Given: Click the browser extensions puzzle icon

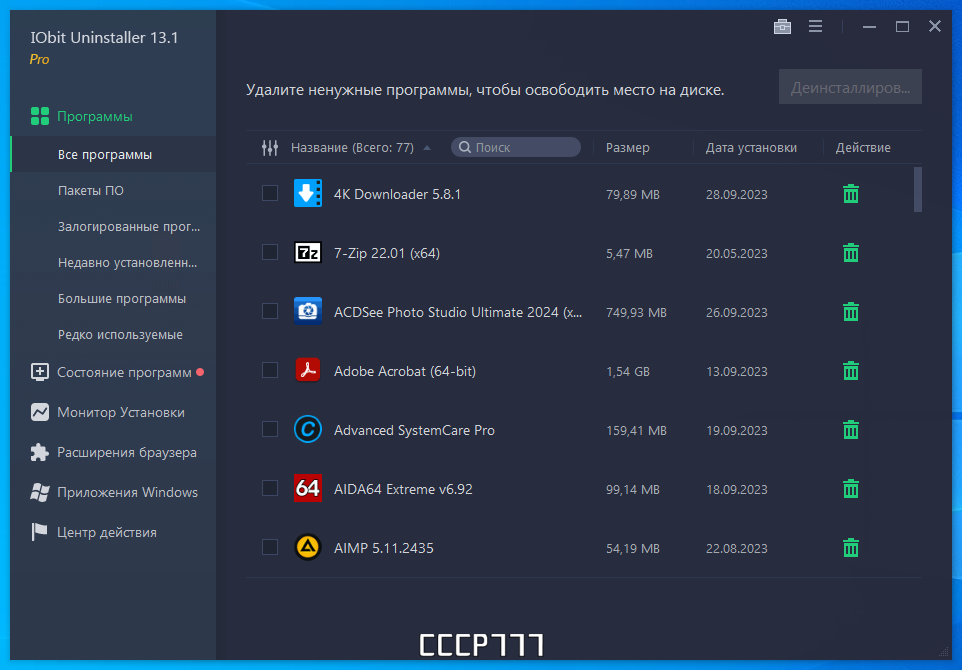Looking at the screenshot, I should coord(40,452).
